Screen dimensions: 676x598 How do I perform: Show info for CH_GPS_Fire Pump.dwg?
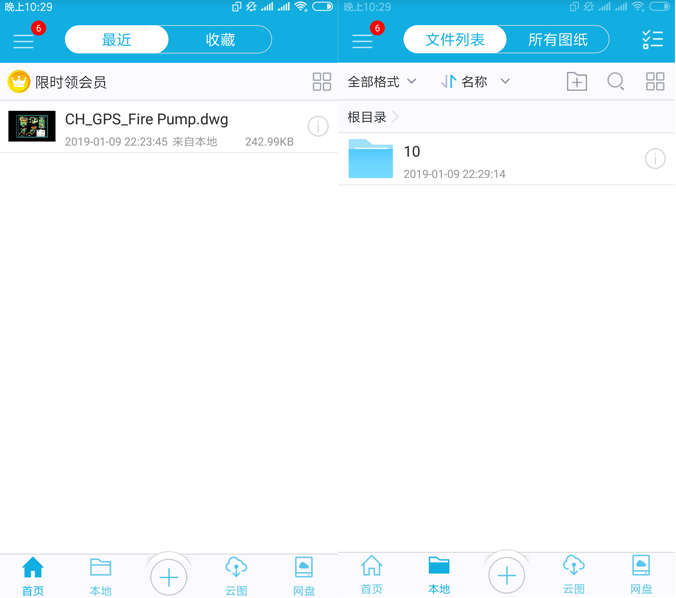(318, 126)
